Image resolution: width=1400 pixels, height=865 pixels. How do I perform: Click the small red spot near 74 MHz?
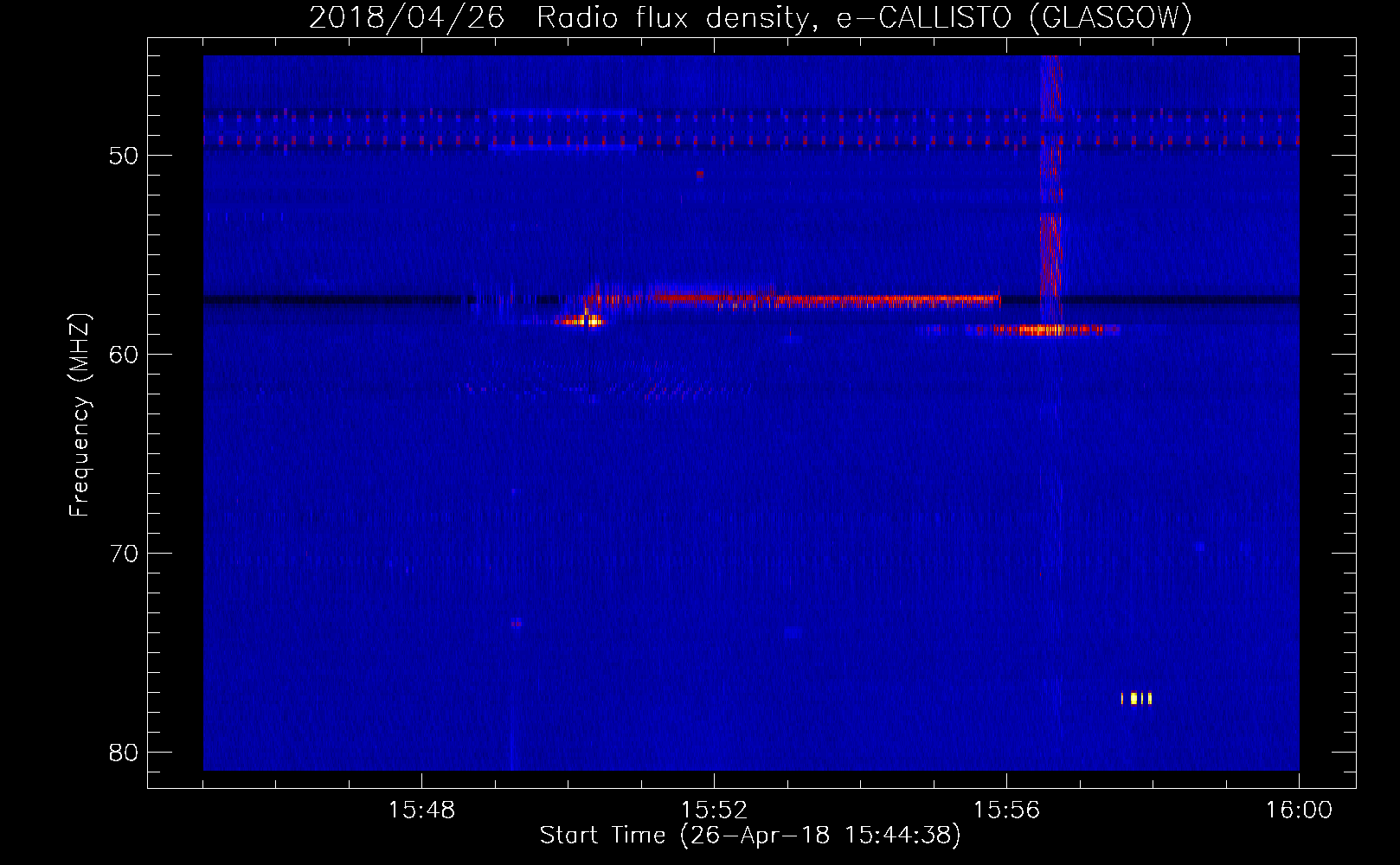517,623
